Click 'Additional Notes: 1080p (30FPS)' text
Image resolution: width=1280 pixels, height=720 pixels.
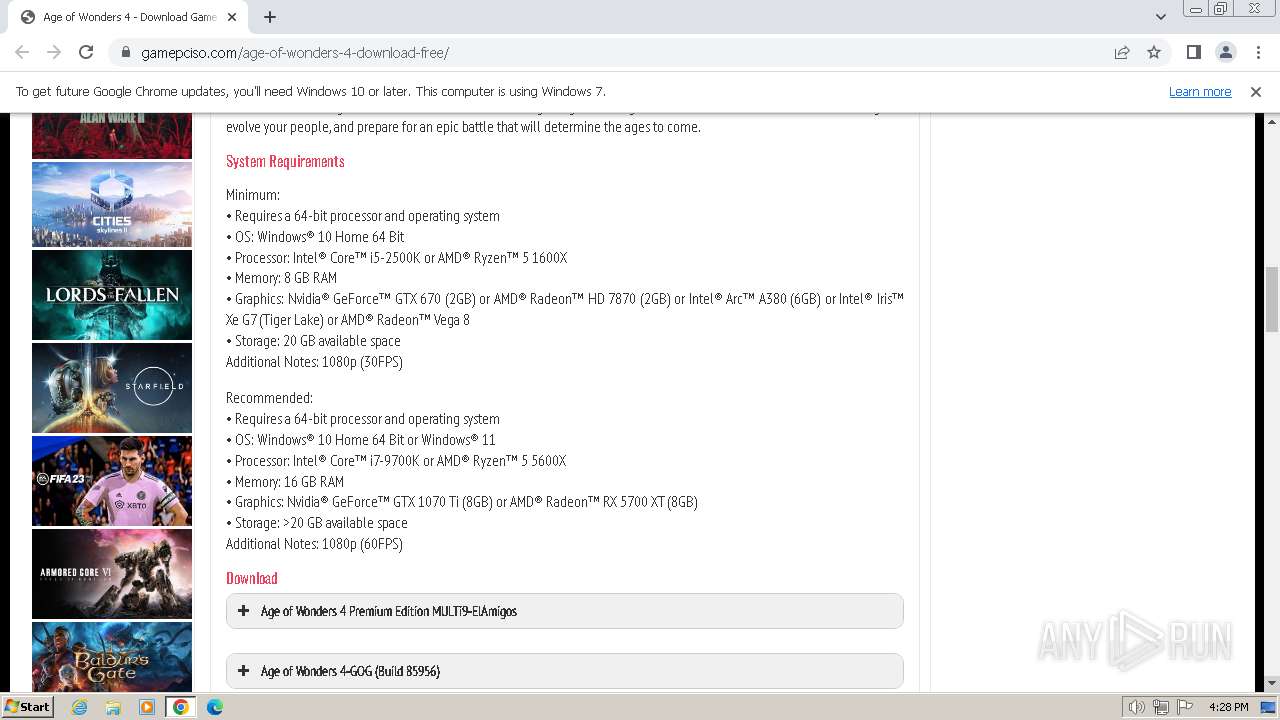[x=314, y=362]
